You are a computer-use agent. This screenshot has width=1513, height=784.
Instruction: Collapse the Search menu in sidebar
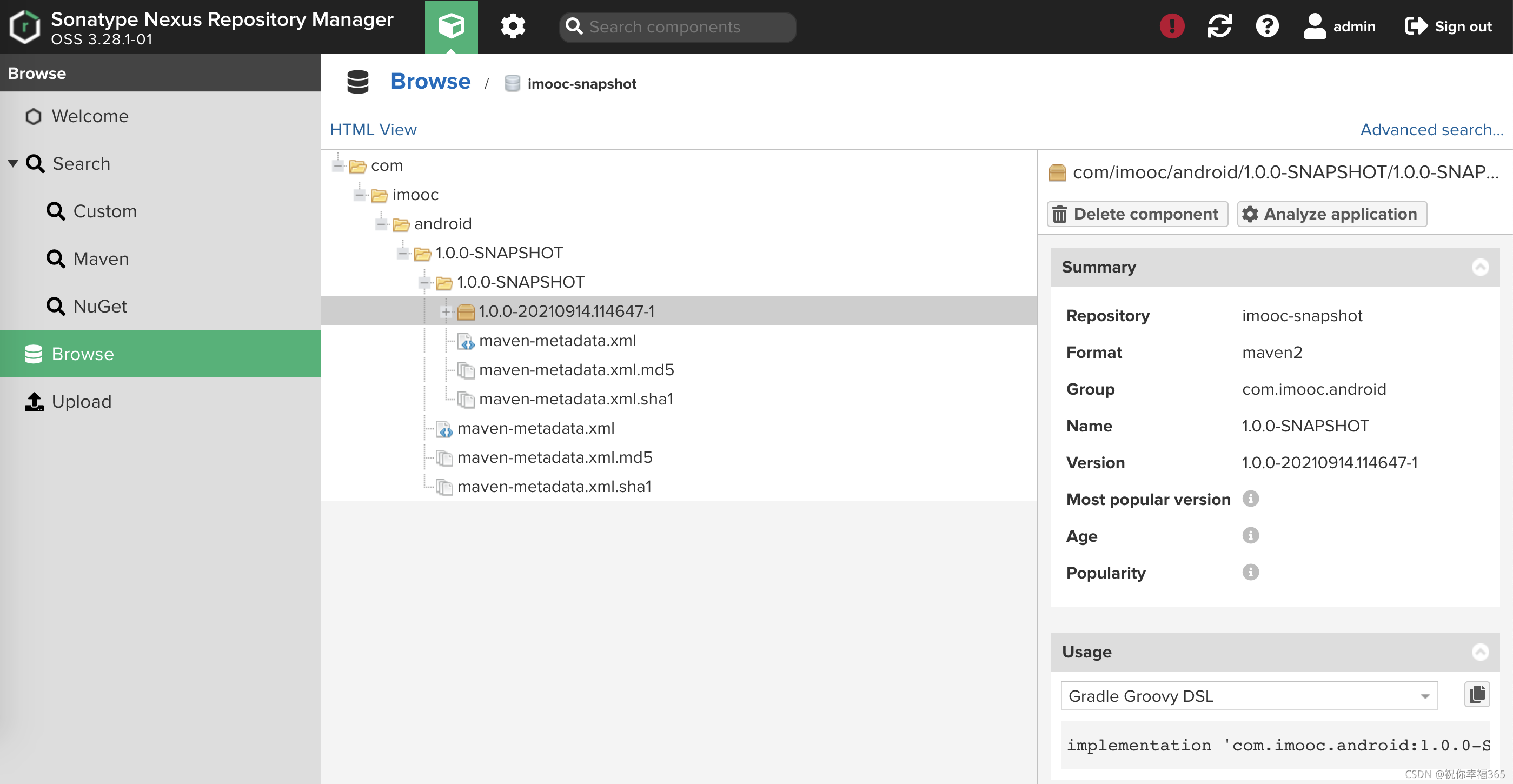[13, 163]
